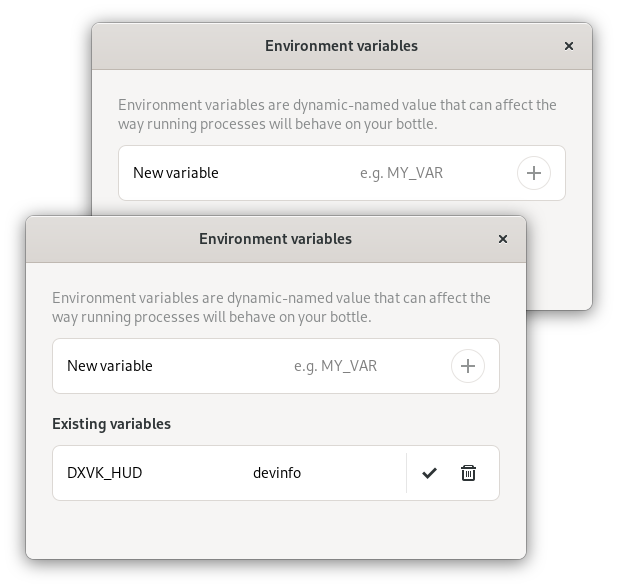Delete the DXVK_HUD variable with the trash icon
Image resolution: width=618 pixels, height=588 pixels.
[468, 473]
